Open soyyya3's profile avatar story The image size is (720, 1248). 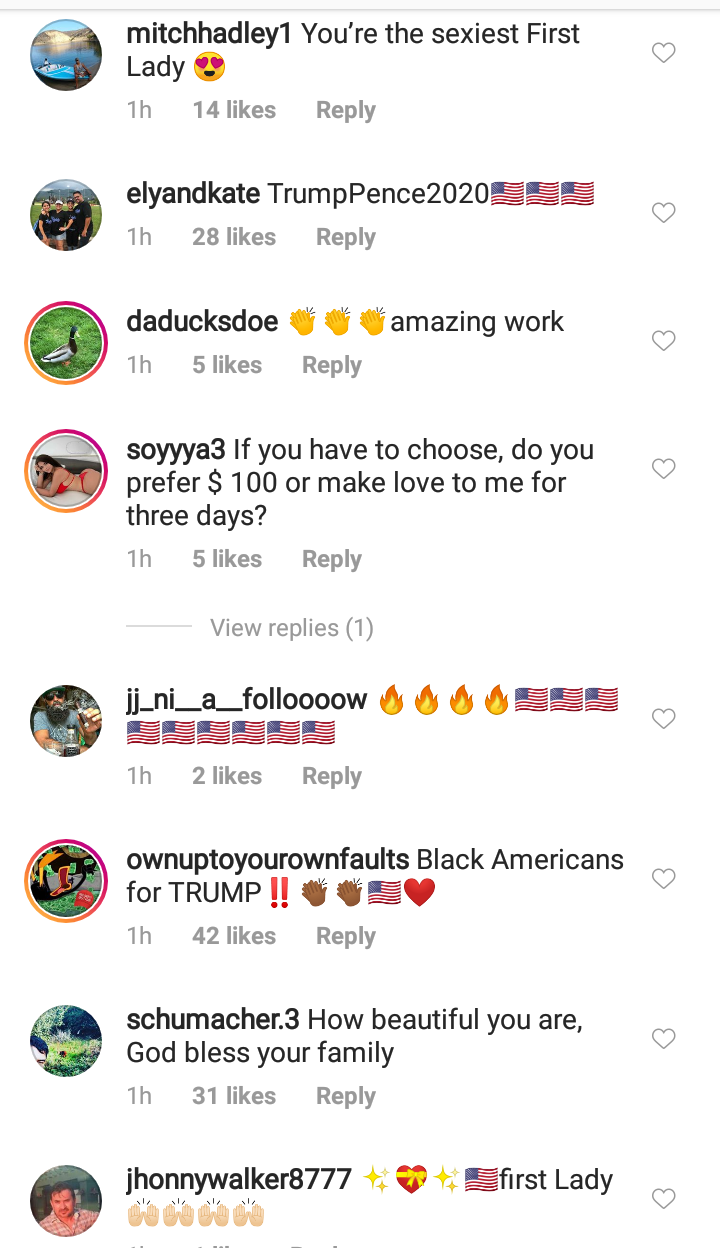pyautogui.click(x=67, y=471)
